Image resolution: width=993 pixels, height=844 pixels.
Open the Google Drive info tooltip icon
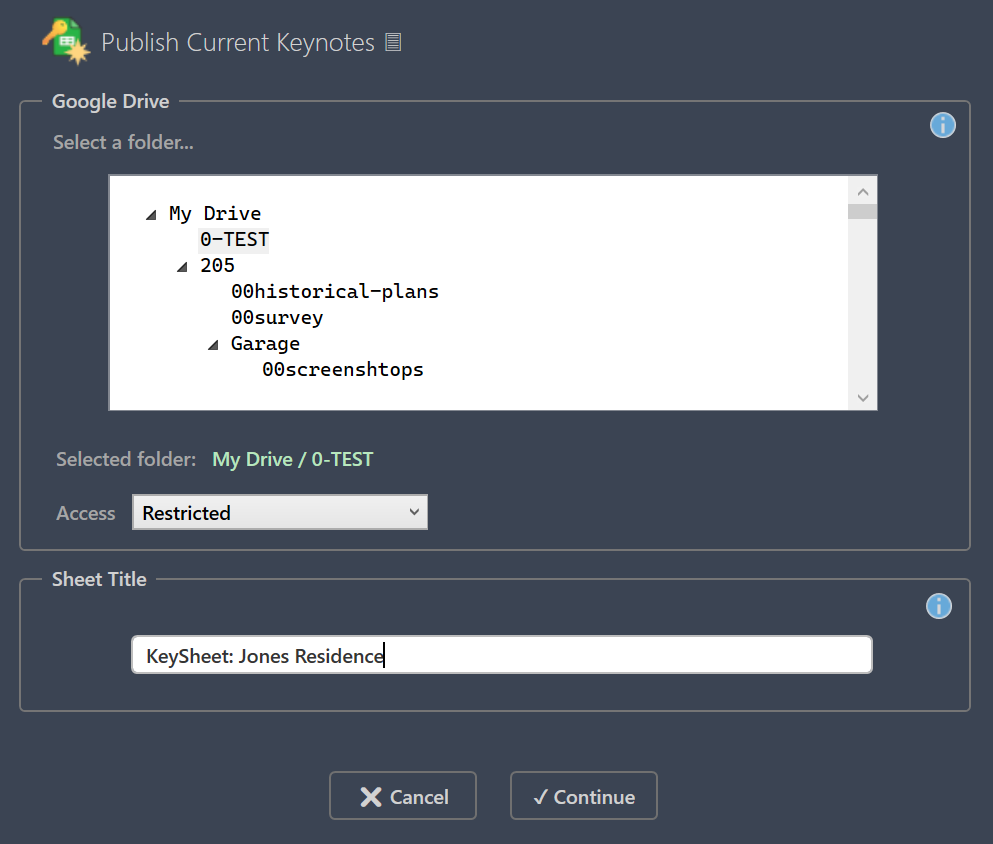coord(941,125)
